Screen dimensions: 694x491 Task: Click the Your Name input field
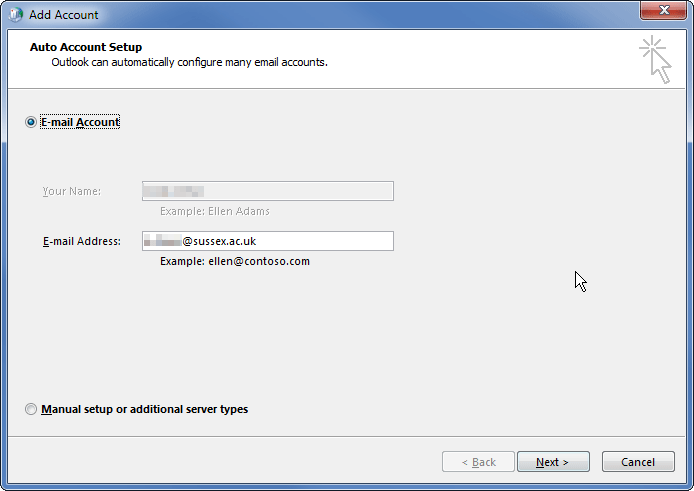(x=268, y=191)
